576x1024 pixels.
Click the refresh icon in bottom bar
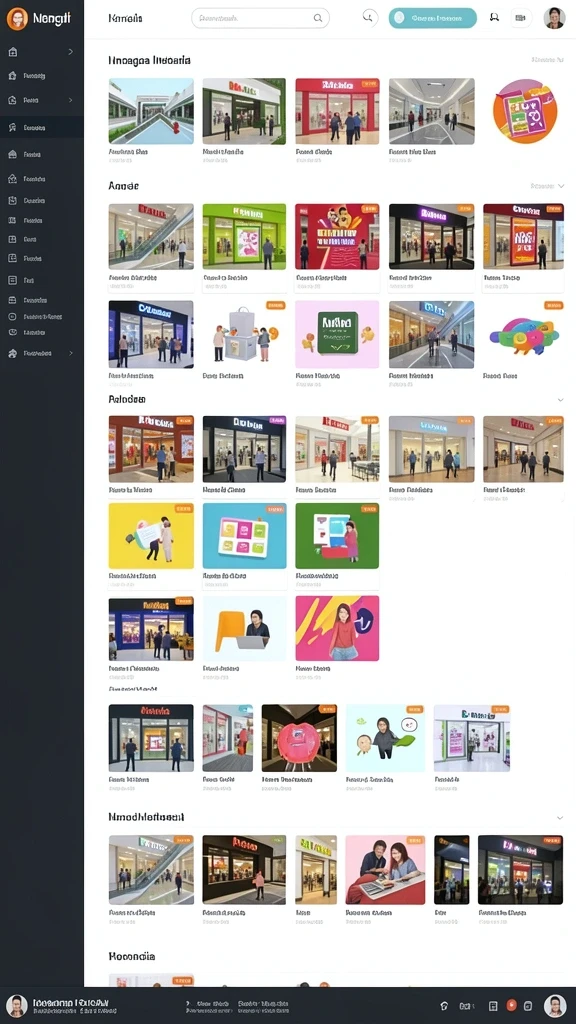coord(445,1006)
